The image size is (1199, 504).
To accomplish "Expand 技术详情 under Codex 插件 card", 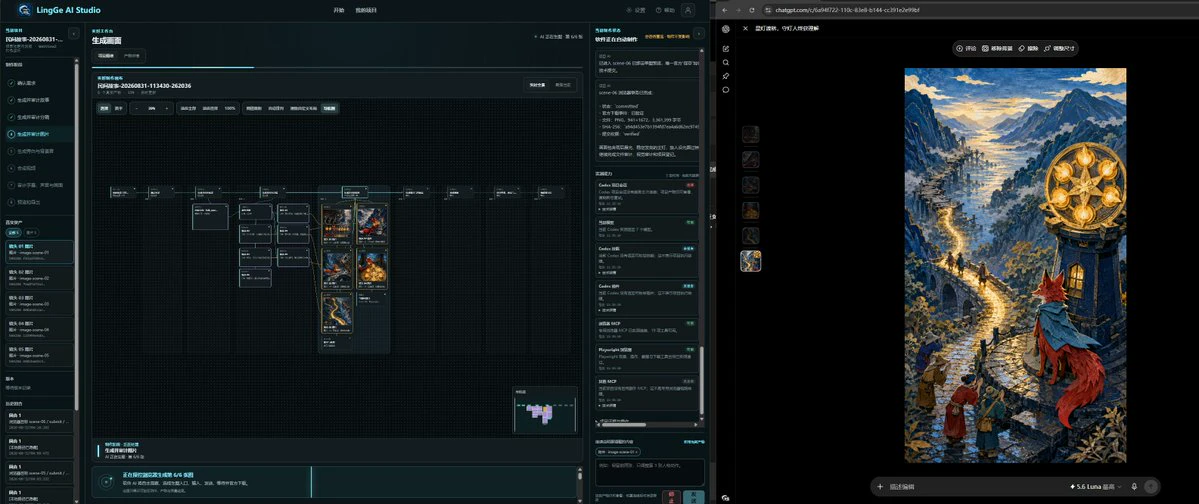I will click(609, 310).
